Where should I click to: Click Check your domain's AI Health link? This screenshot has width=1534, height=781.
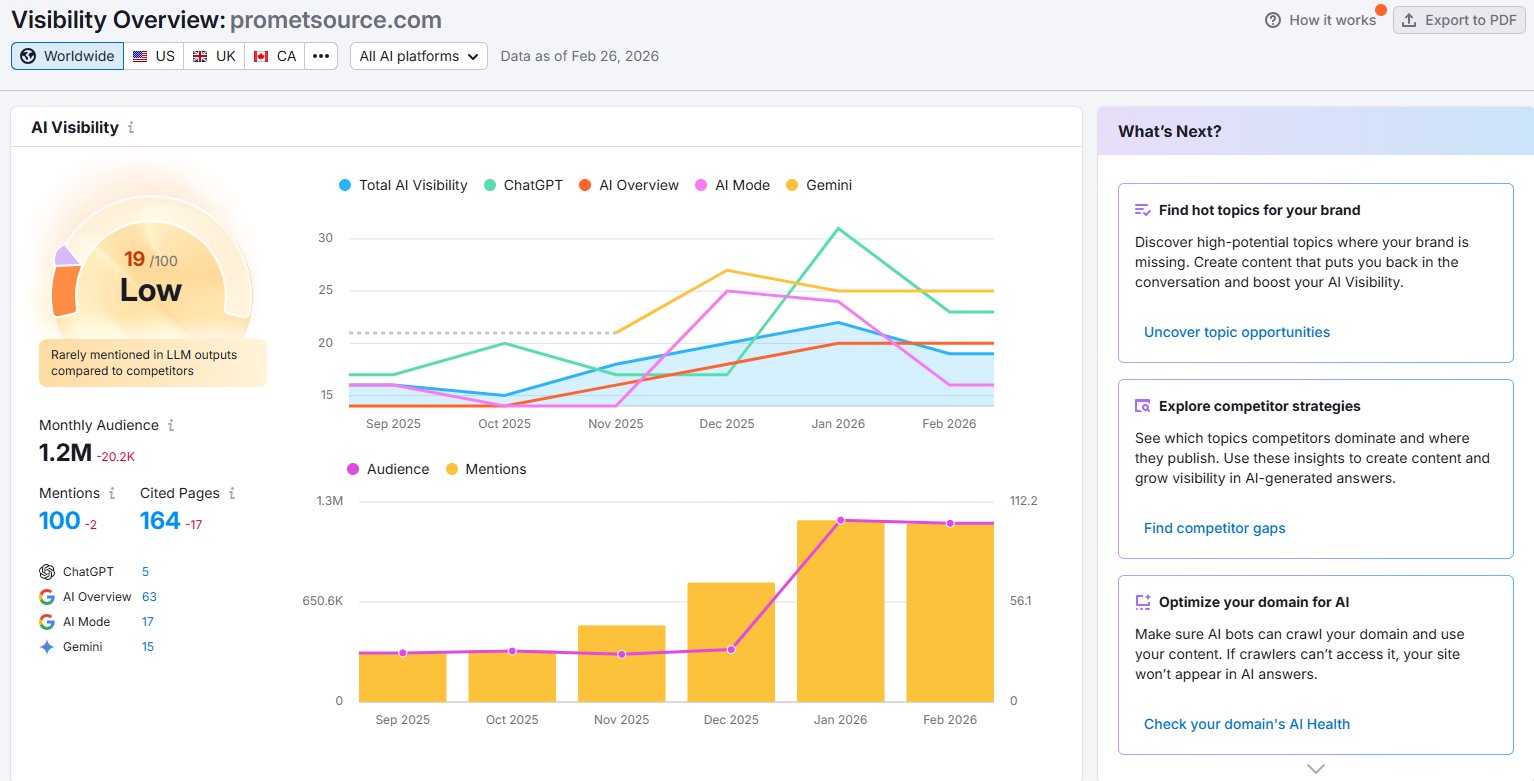coord(1247,724)
